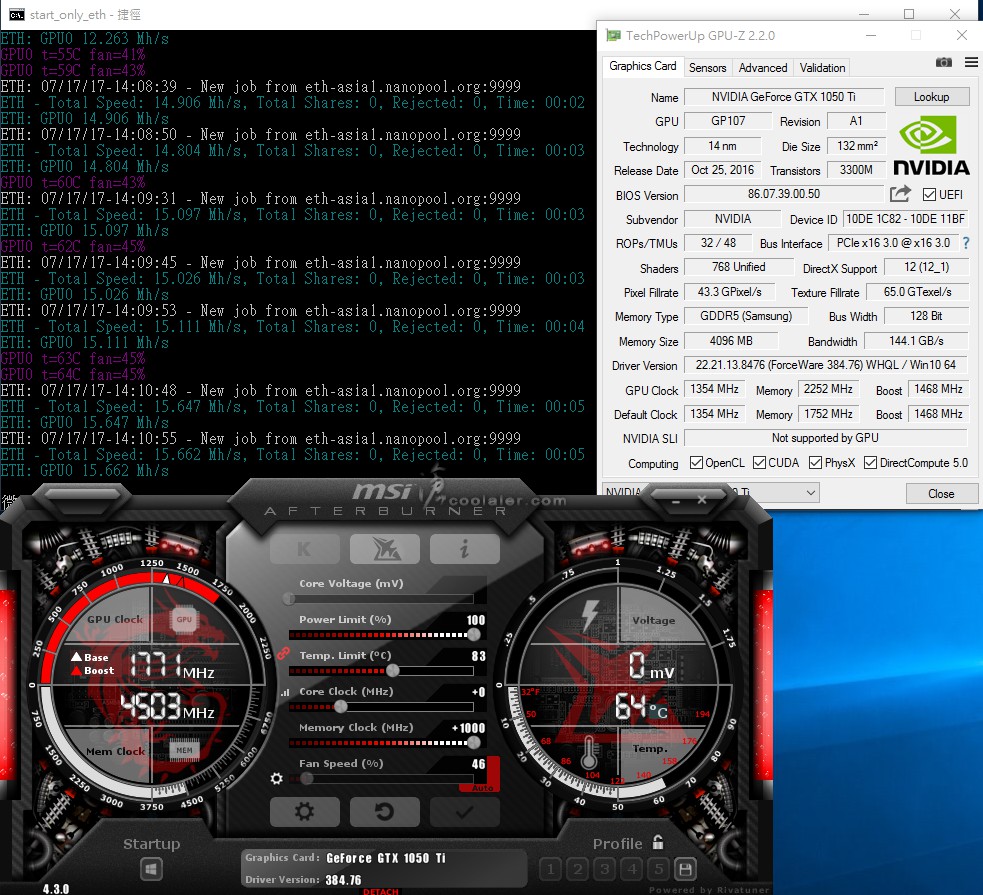Click the Bus Interface question mark
Screen dimensions: 983x895
tap(966, 243)
